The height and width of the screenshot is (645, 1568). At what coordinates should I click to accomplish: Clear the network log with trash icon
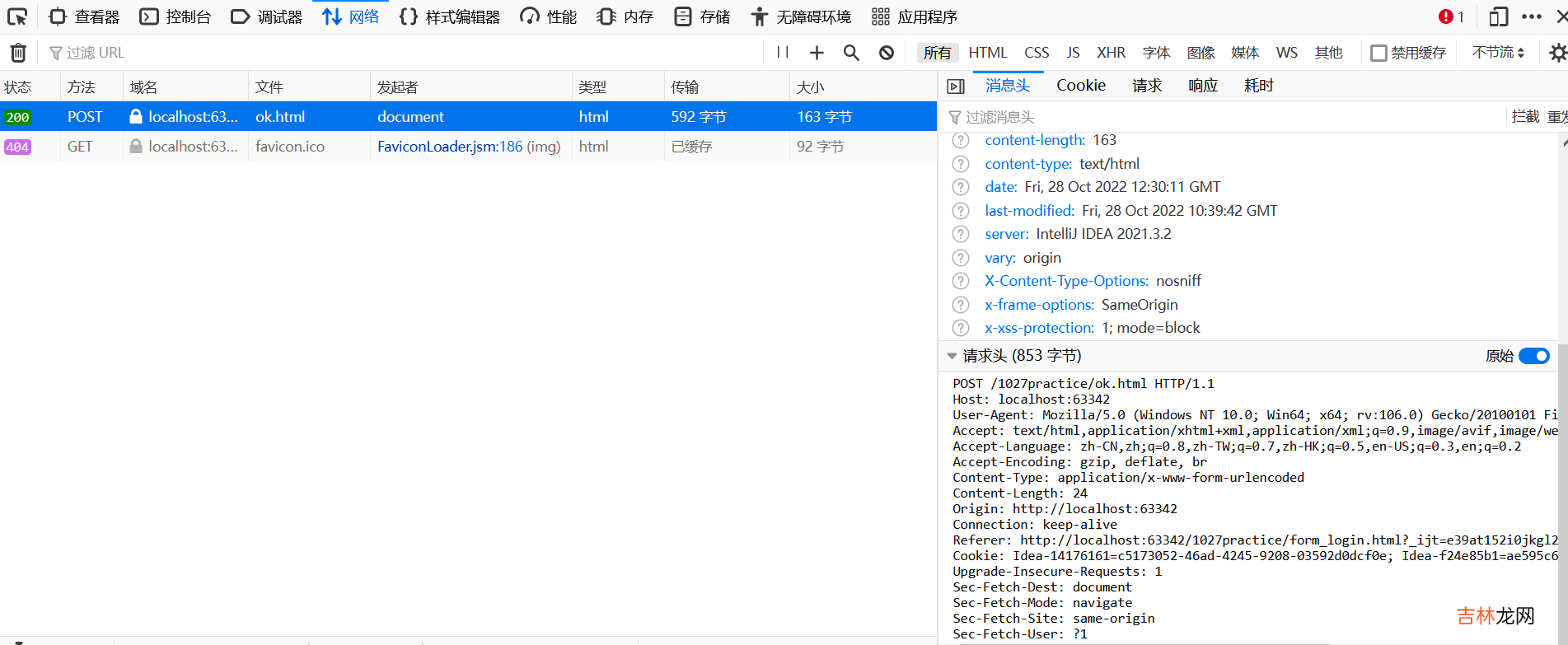[x=18, y=53]
